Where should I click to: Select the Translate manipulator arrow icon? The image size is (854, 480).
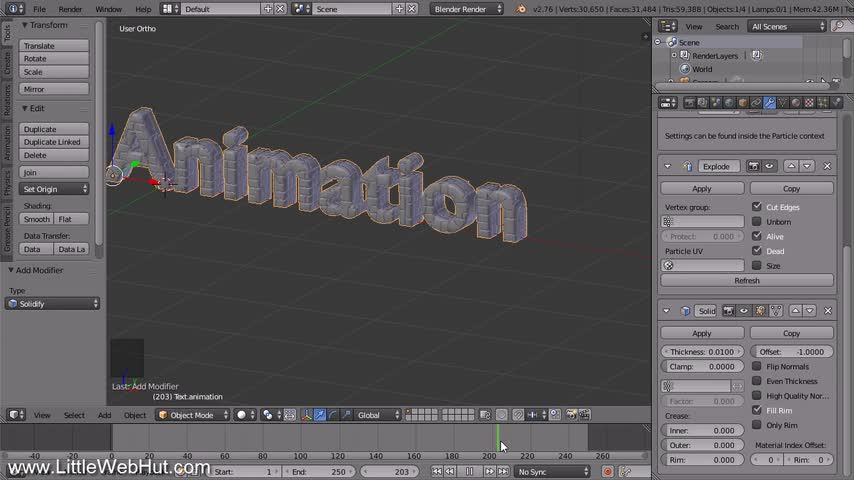click(320, 415)
